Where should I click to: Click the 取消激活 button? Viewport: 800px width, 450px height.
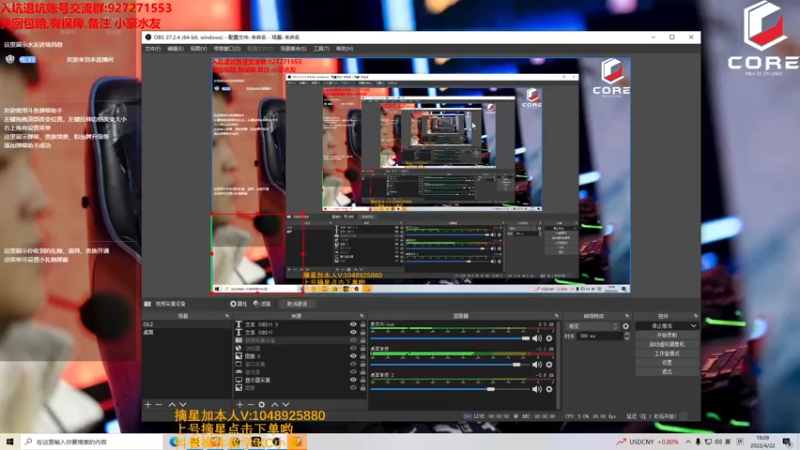[297, 304]
